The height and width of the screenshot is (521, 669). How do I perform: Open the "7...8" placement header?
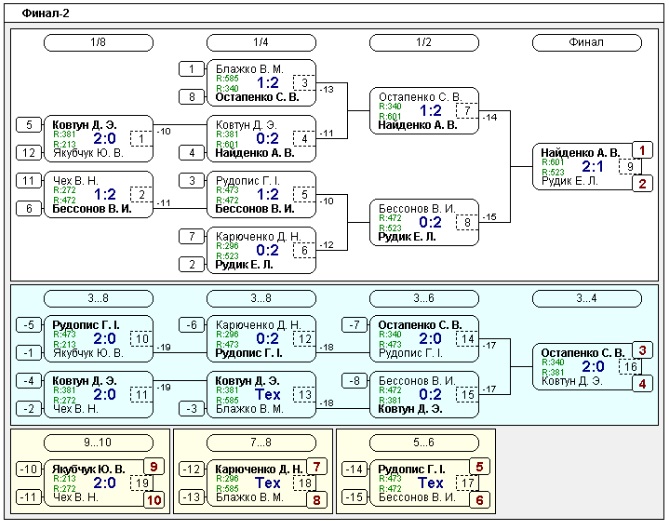pos(261,442)
